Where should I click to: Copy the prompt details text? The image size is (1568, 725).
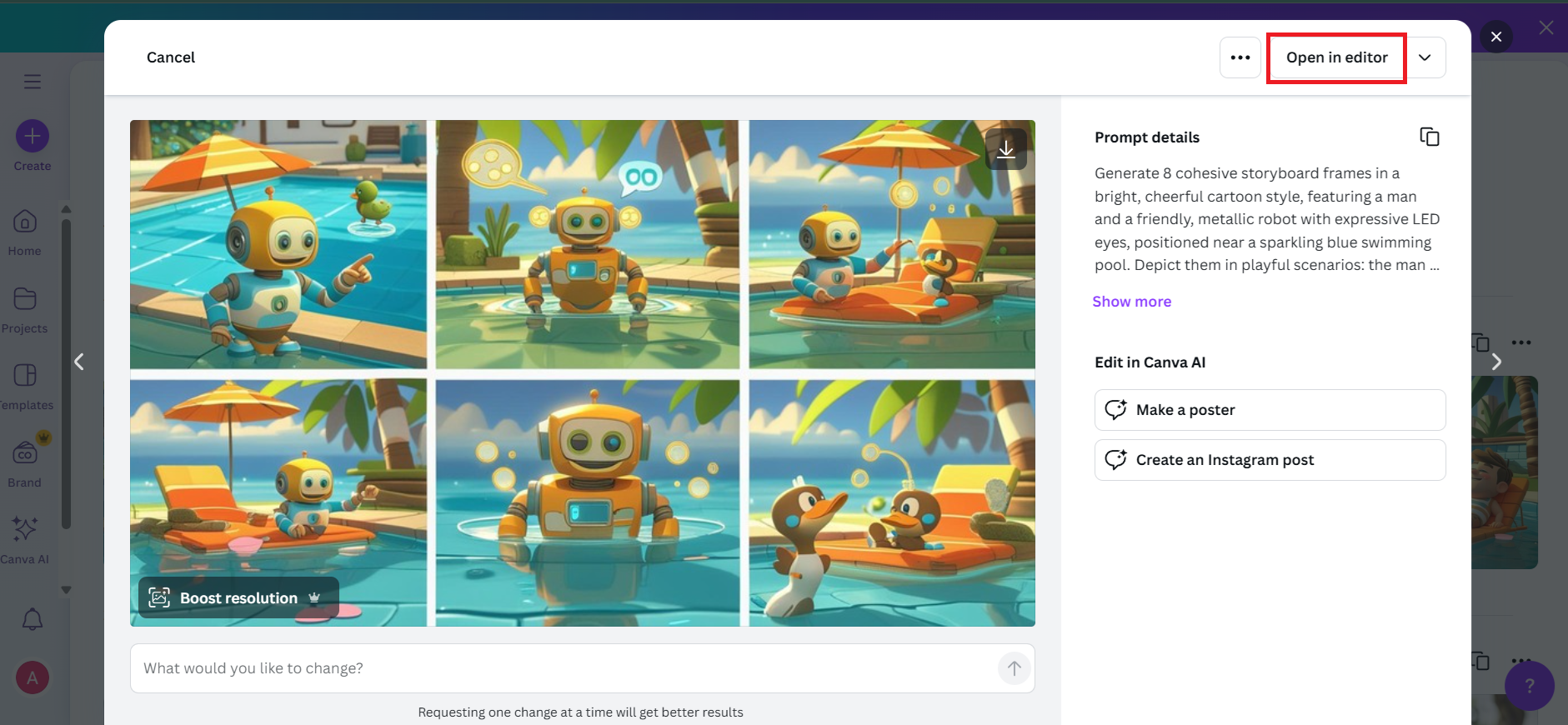click(x=1430, y=137)
